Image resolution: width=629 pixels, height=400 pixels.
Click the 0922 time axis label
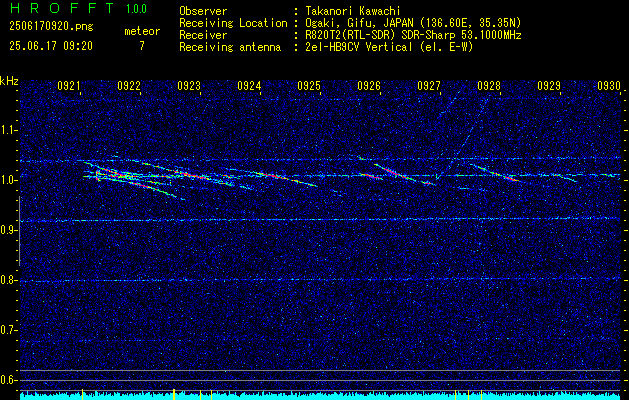pos(129,86)
